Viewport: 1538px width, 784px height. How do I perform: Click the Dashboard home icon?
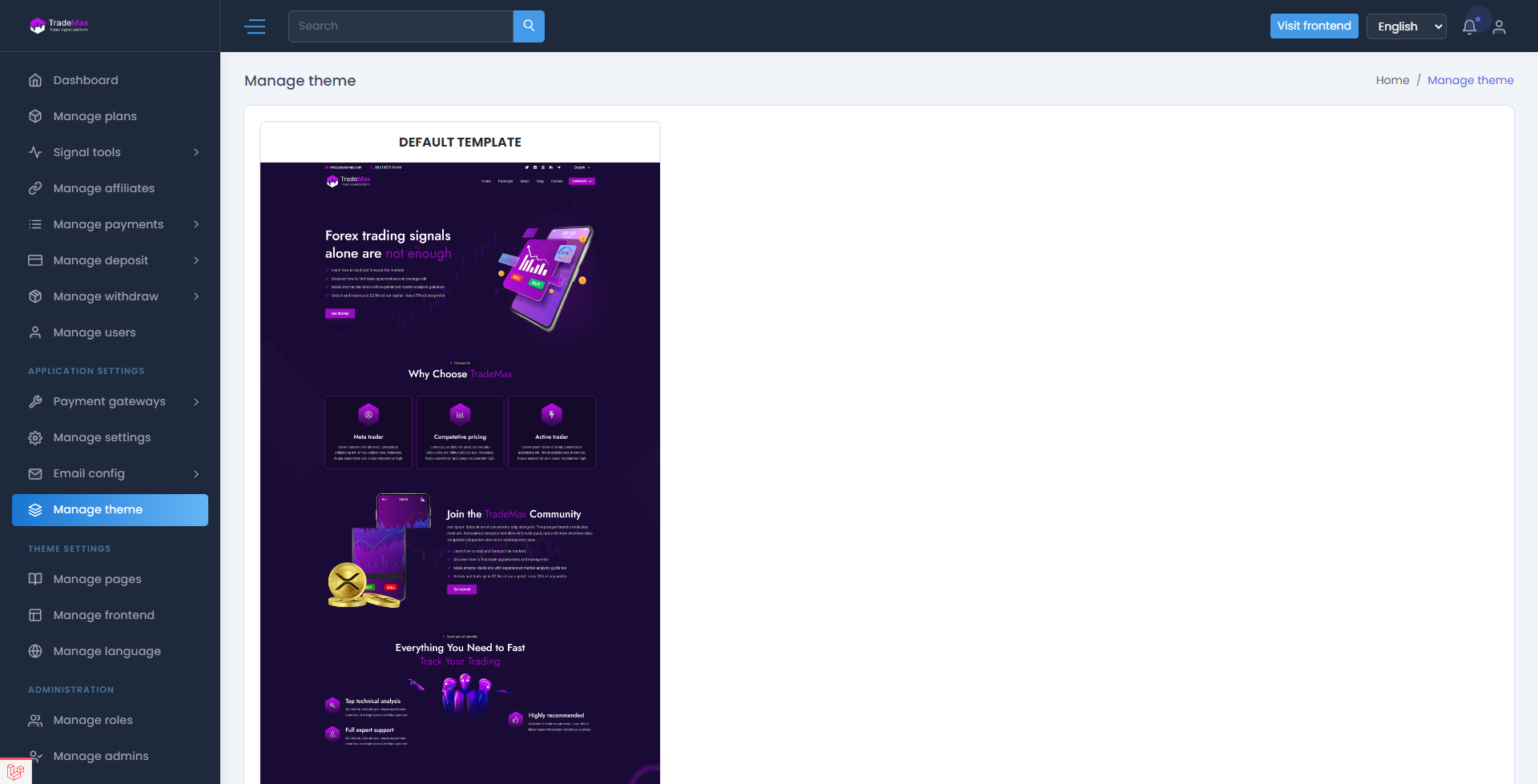point(35,80)
